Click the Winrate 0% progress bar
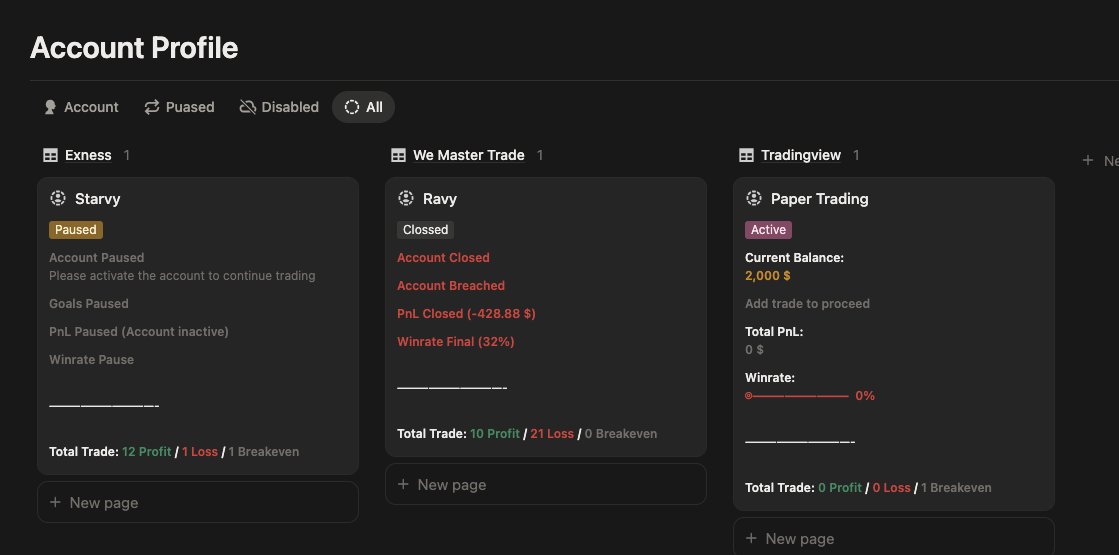 pos(797,396)
